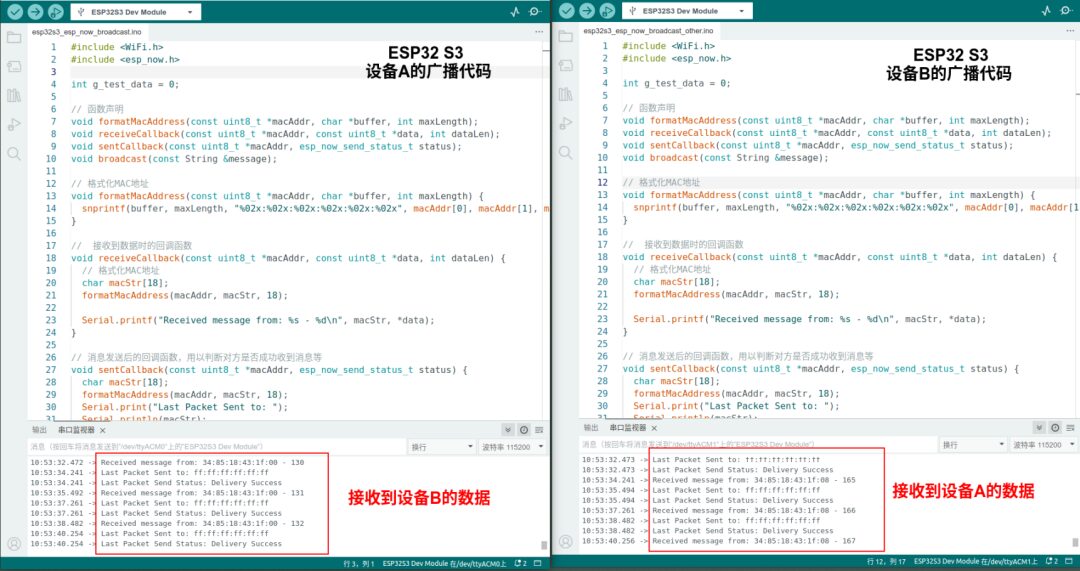Open Debug panel in right window sidebar
Screen dimensions: 1080x571
(565, 123)
